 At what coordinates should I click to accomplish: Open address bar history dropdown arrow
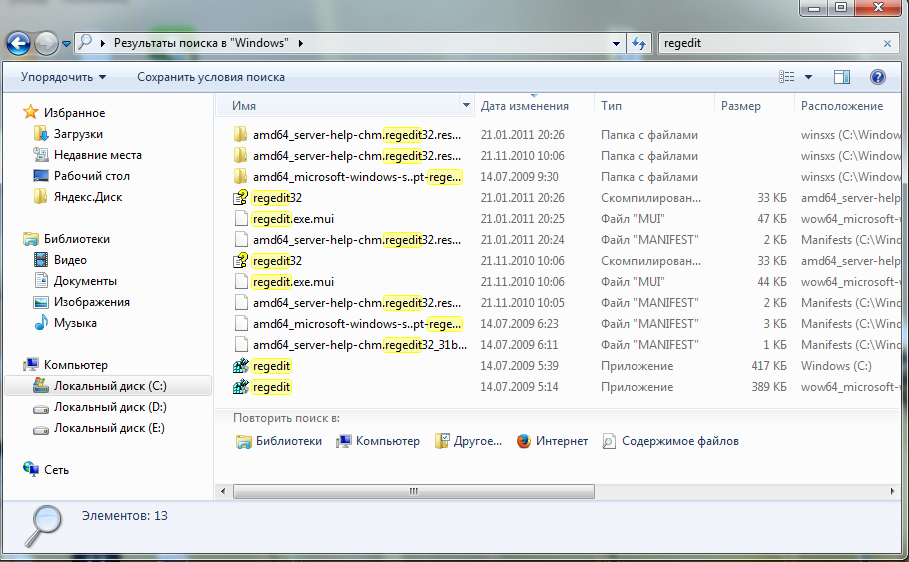[x=617, y=44]
